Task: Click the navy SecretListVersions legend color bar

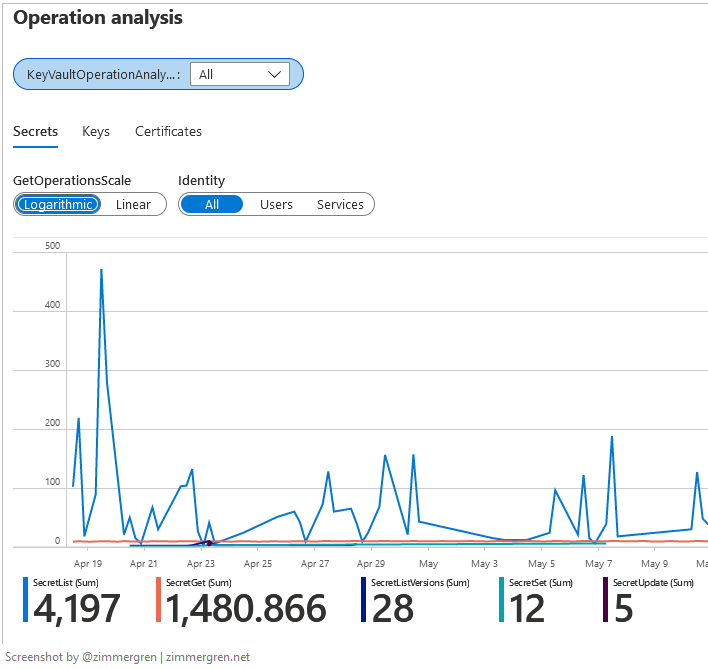Action: coord(362,600)
